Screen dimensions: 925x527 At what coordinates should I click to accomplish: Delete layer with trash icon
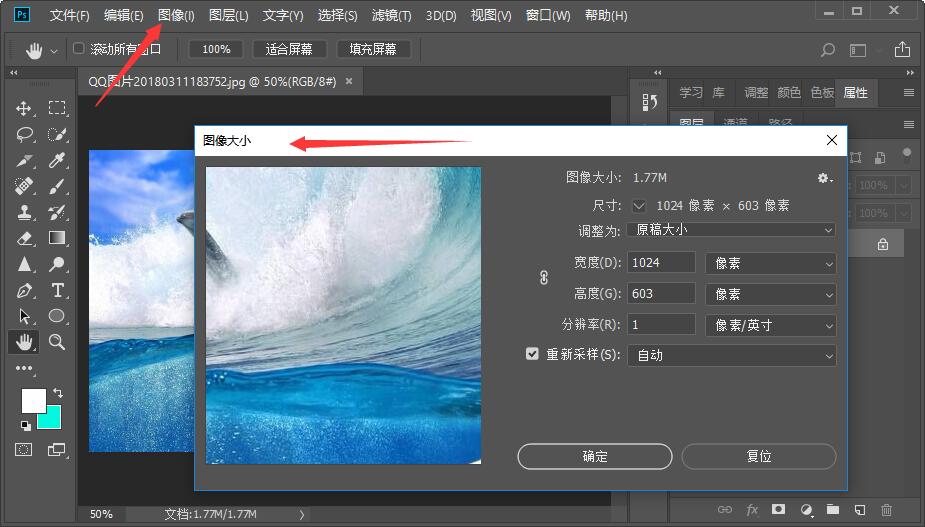pyautogui.click(x=886, y=509)
